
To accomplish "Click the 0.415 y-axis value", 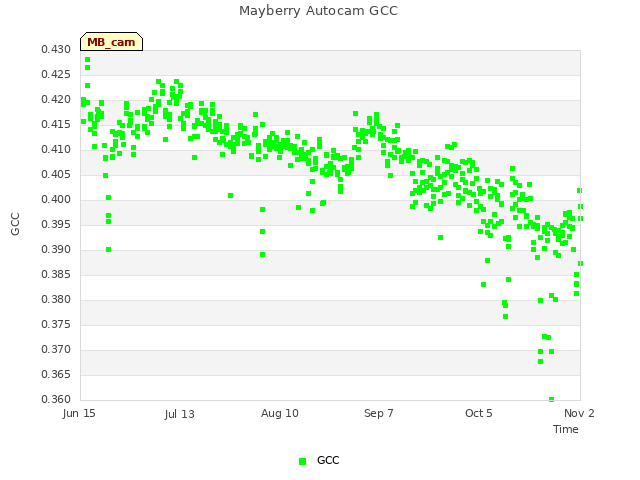I will (x=56, y=124).
